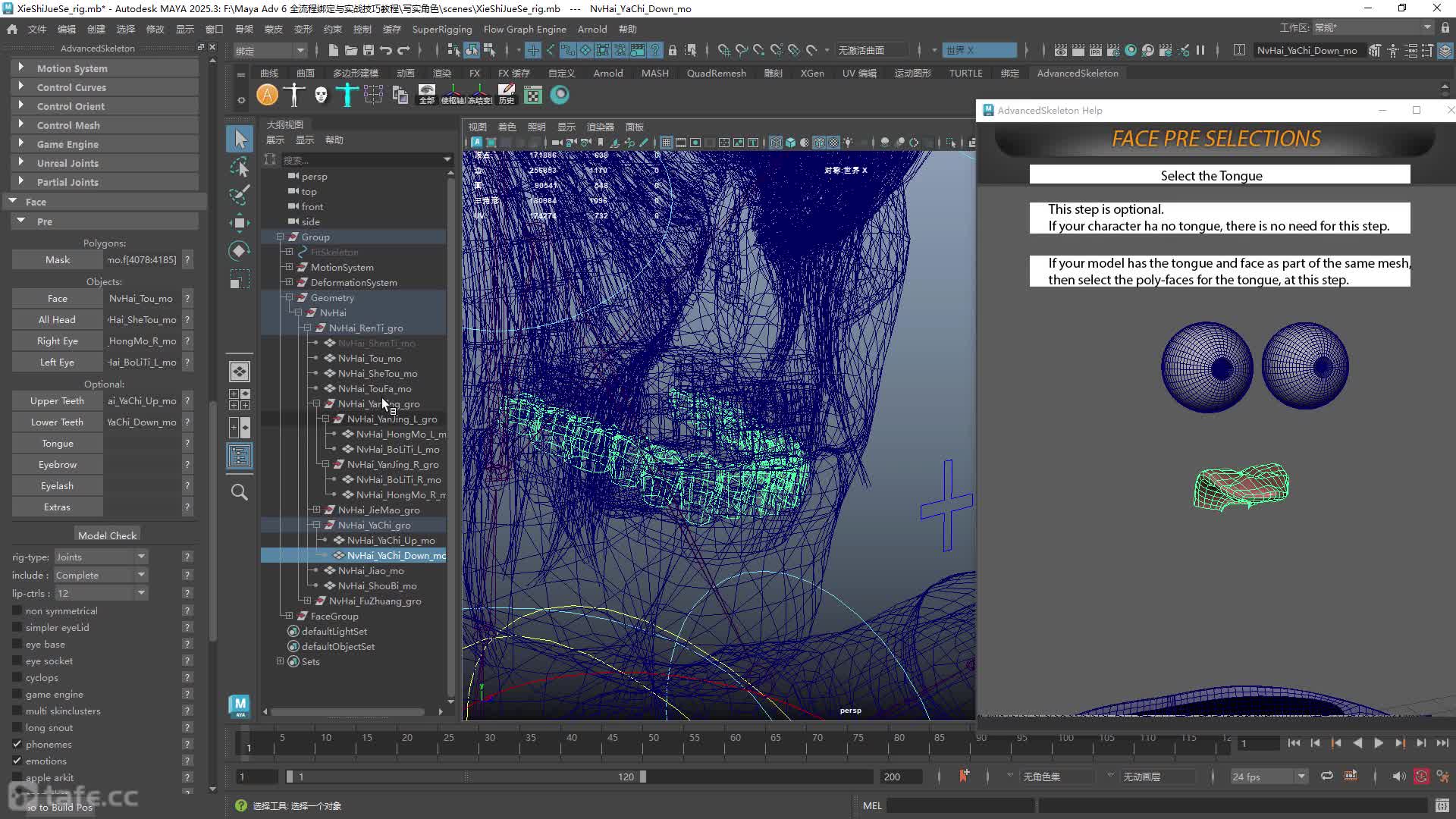Click the Tongue selection button

pos(58,443)
